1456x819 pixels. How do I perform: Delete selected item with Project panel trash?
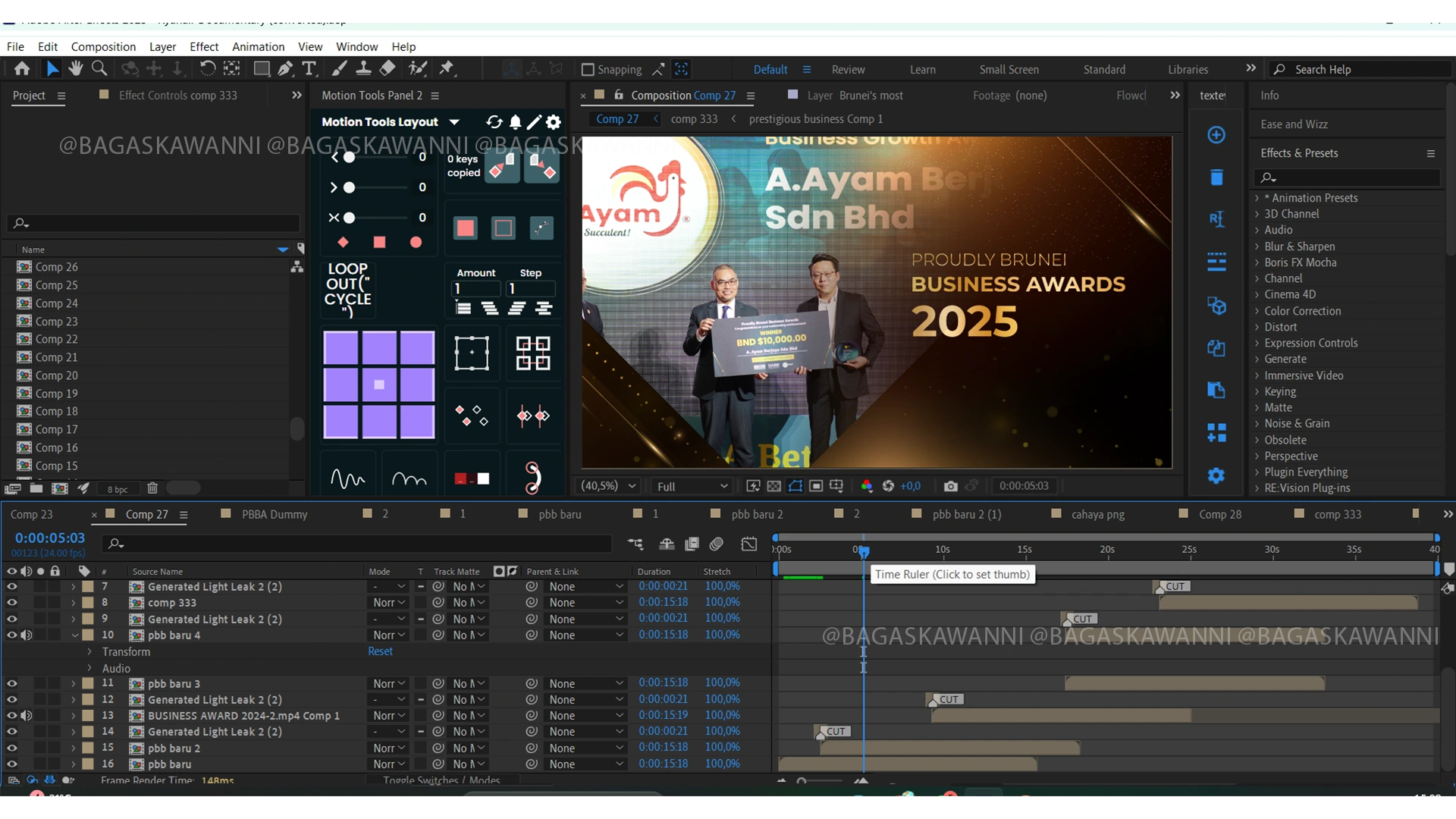click(152, 488)
